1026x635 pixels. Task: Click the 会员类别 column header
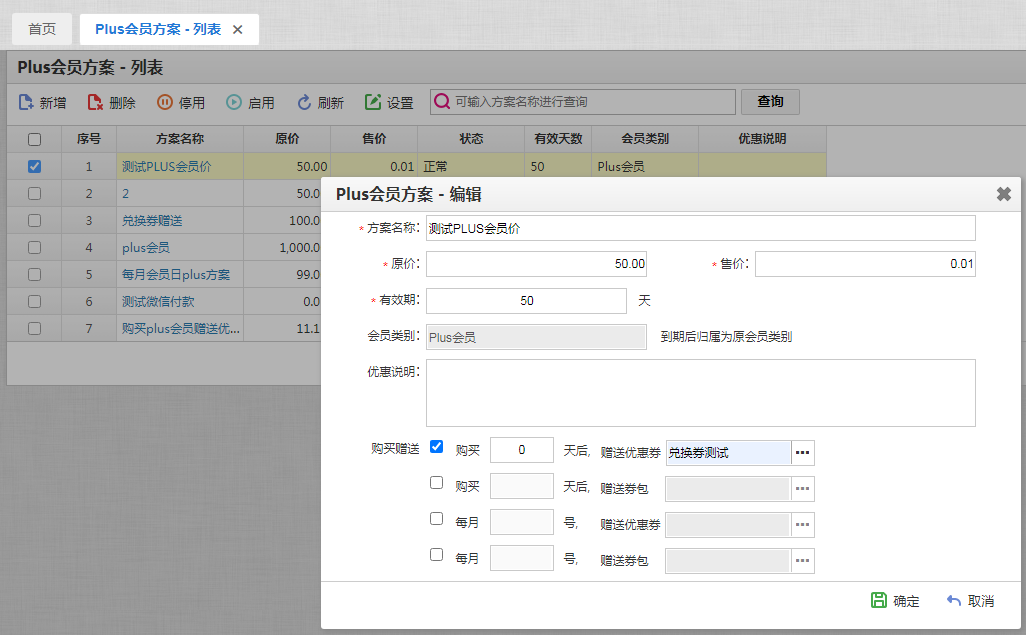(645, 139)
